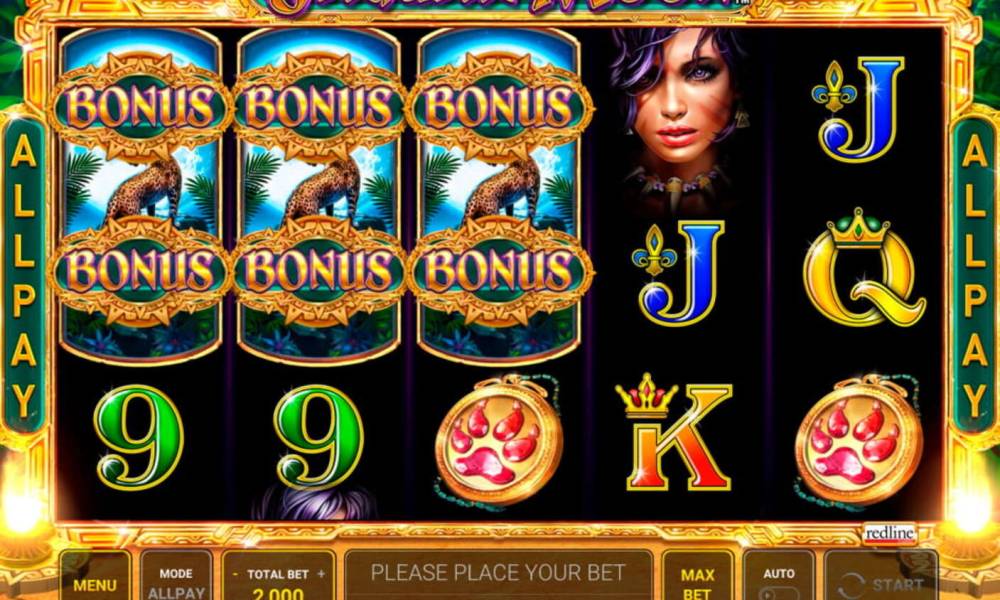Click the PLEASE PLACE YOUR BET message bar
The width and height of the screenshot is (1000, 600).
498,574
